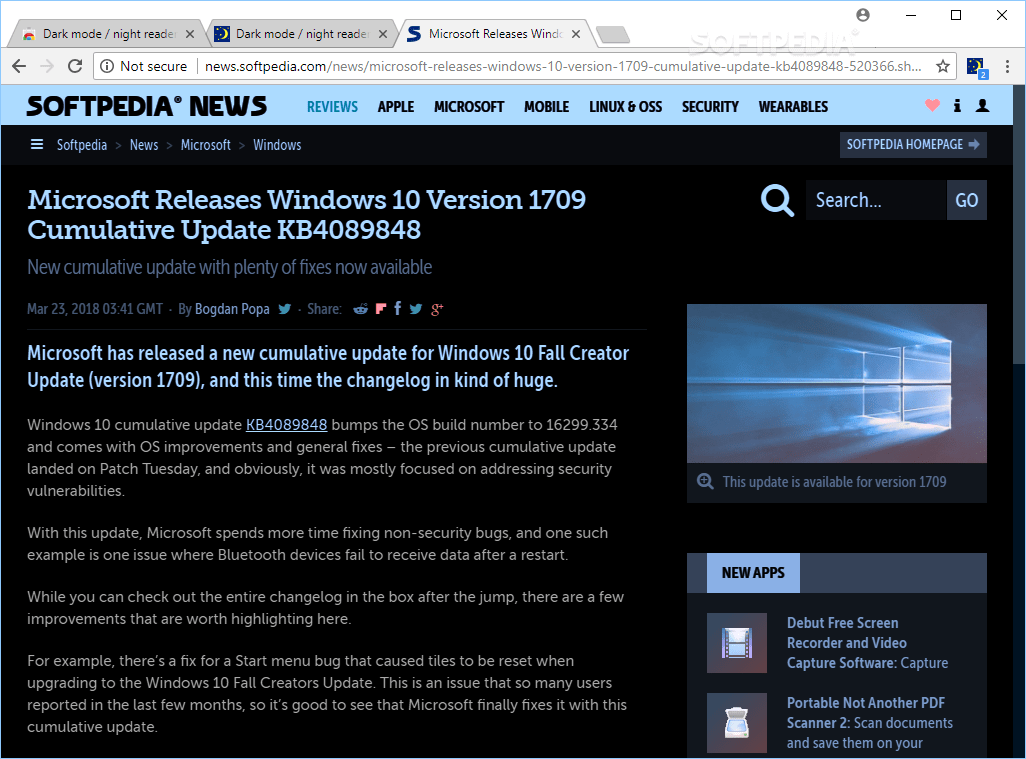Click the Softpedia News logo

pyautogui.click(x=147, y=106)
